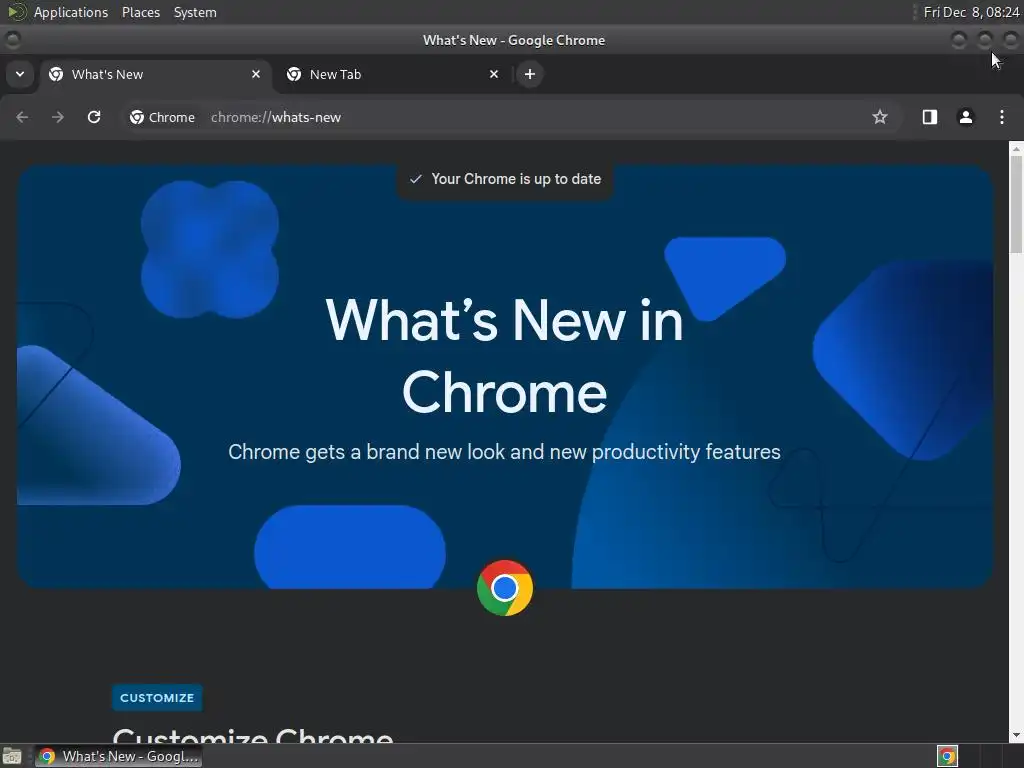Screen dimensions: 1024x768
Task: Click the browser back arrow
Action: [x=22, y=117]
